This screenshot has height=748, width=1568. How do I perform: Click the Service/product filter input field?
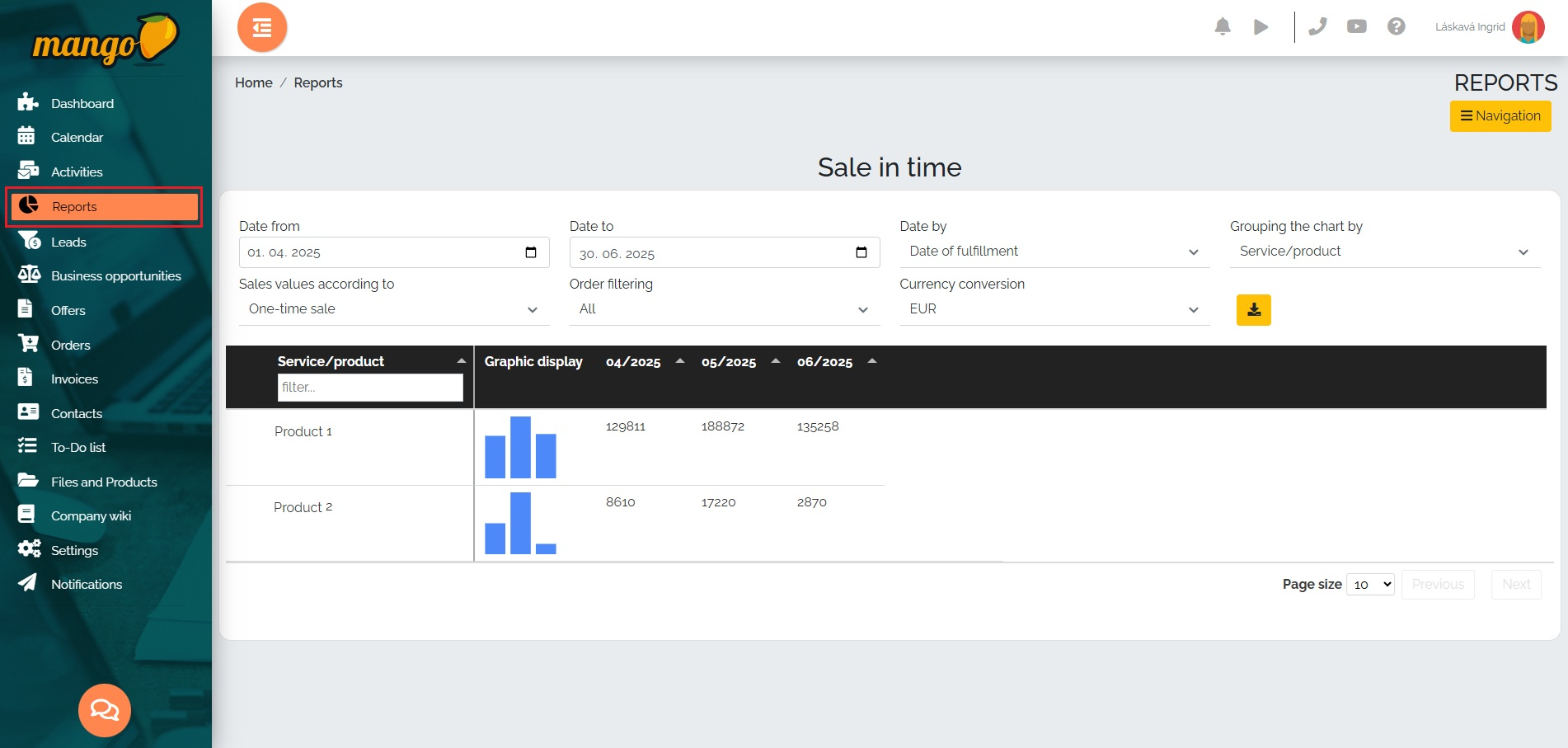[370, 388]
